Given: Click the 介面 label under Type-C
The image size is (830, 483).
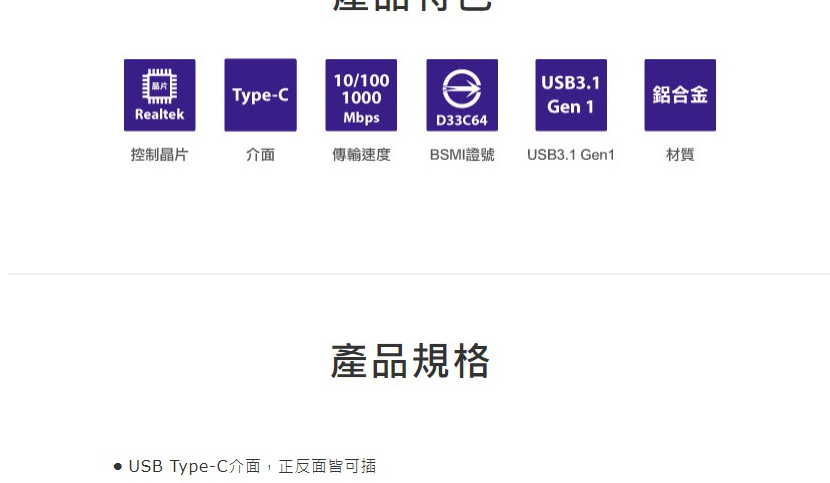Looking at the screenshot, I should point(260,155).
